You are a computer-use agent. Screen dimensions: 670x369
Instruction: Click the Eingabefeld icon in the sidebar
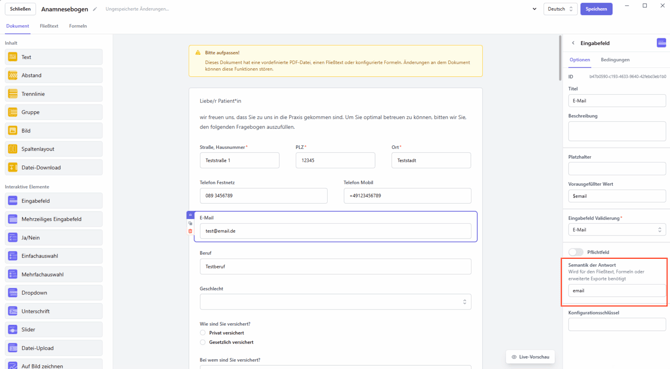pyautogui.click(x=13, y=201)
